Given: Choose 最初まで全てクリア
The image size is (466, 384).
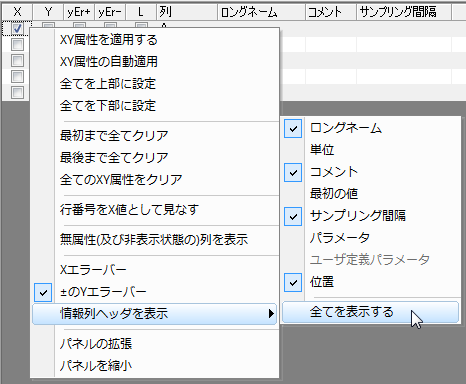Looking at the screenshot, I should tap(155, 136).
